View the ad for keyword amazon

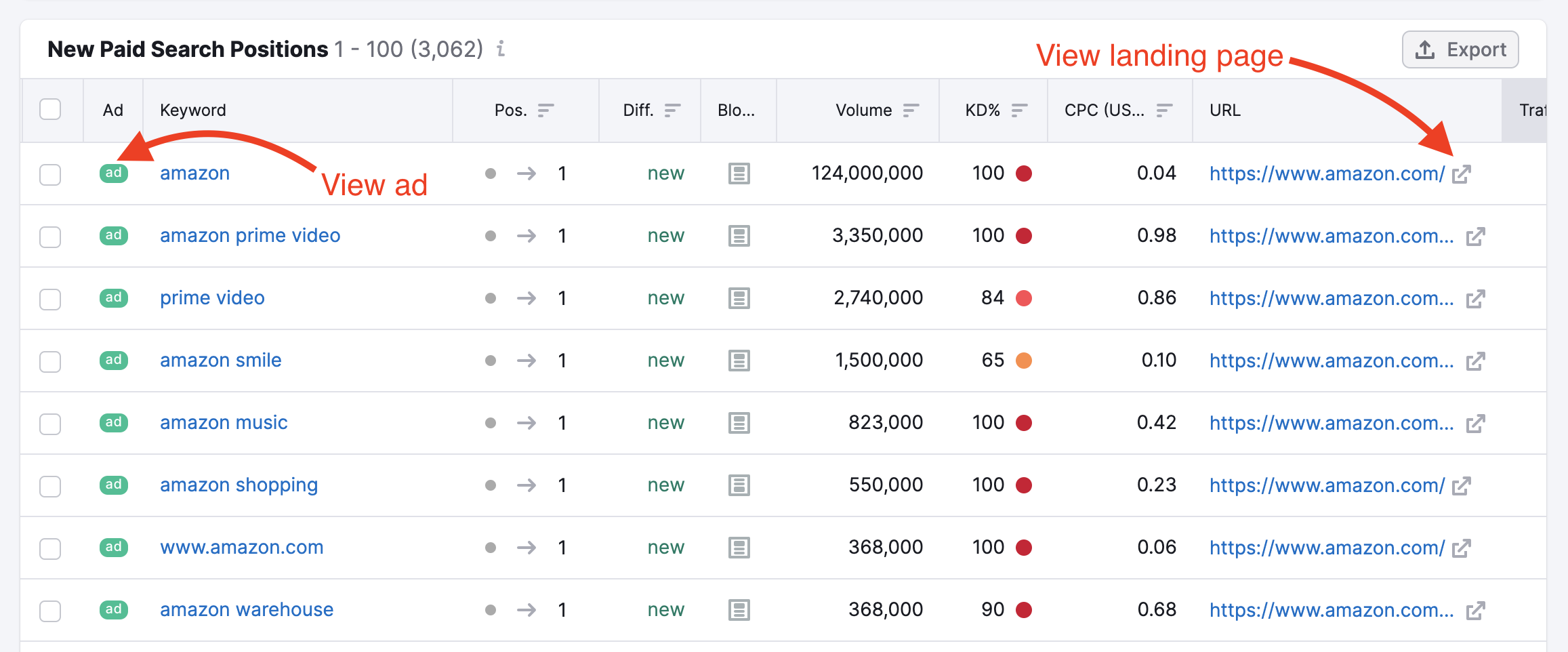click(114, 173)
